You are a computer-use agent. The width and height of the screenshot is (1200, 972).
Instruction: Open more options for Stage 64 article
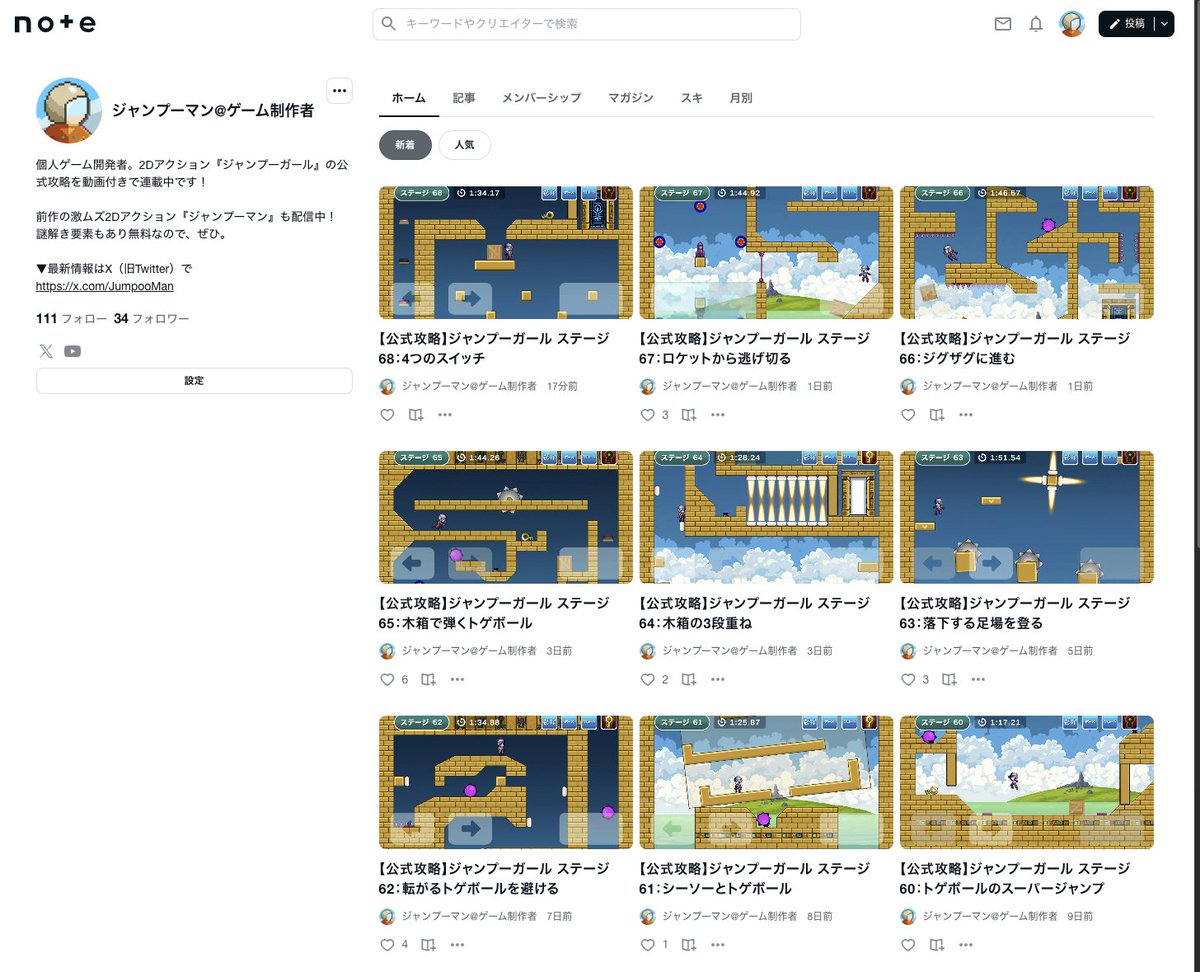(x=718, y=680)
